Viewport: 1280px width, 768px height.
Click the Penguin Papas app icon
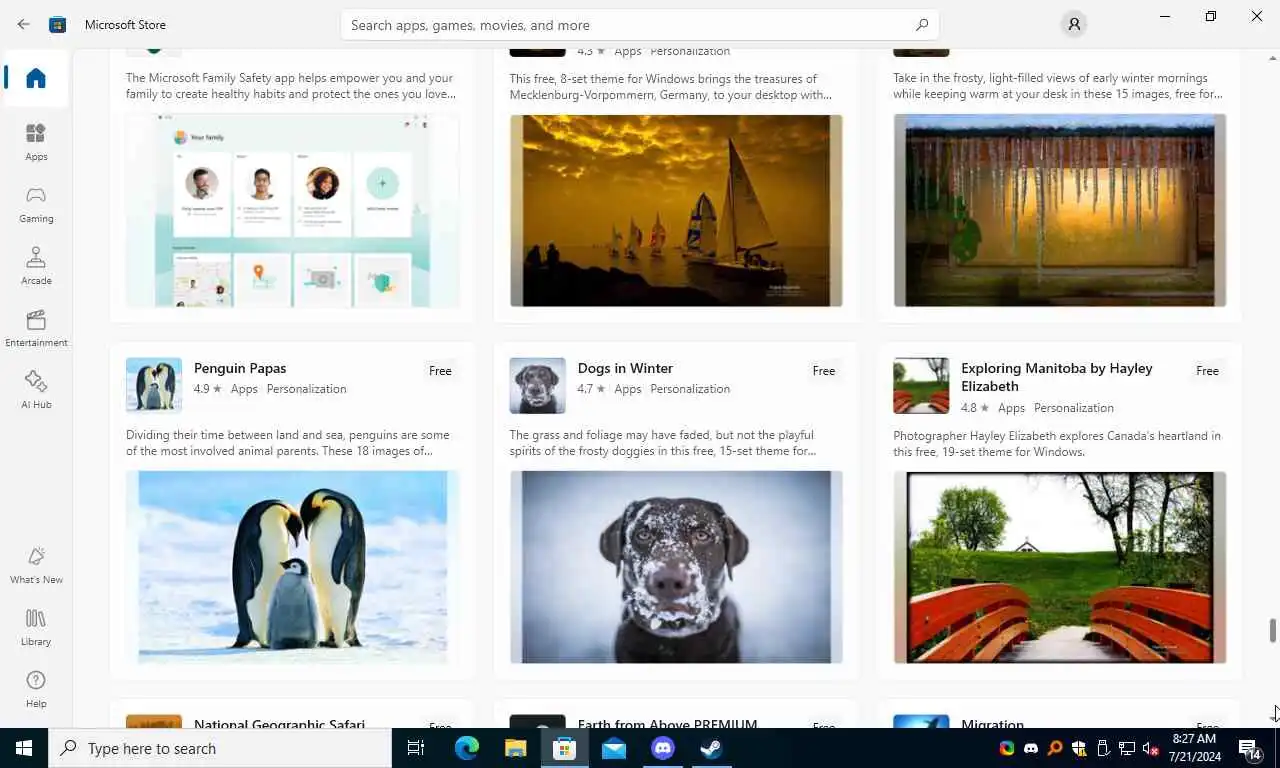pos(154,385)
